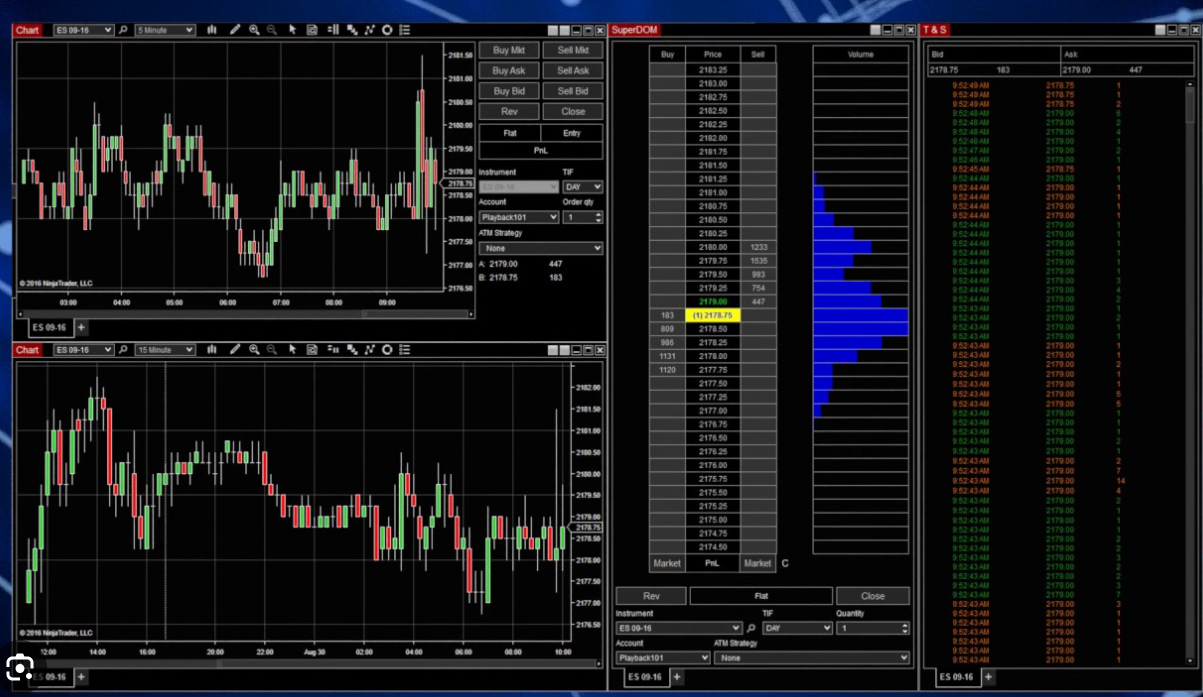Click C button beside SuperDOM Sell Market

coord(785,563)
